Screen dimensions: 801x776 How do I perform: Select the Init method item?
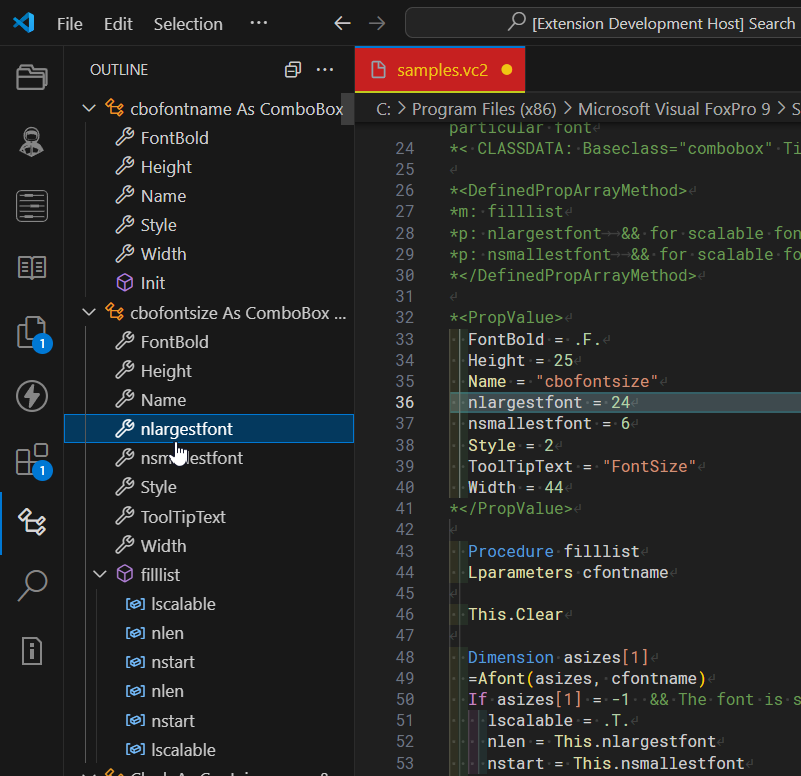209,283
